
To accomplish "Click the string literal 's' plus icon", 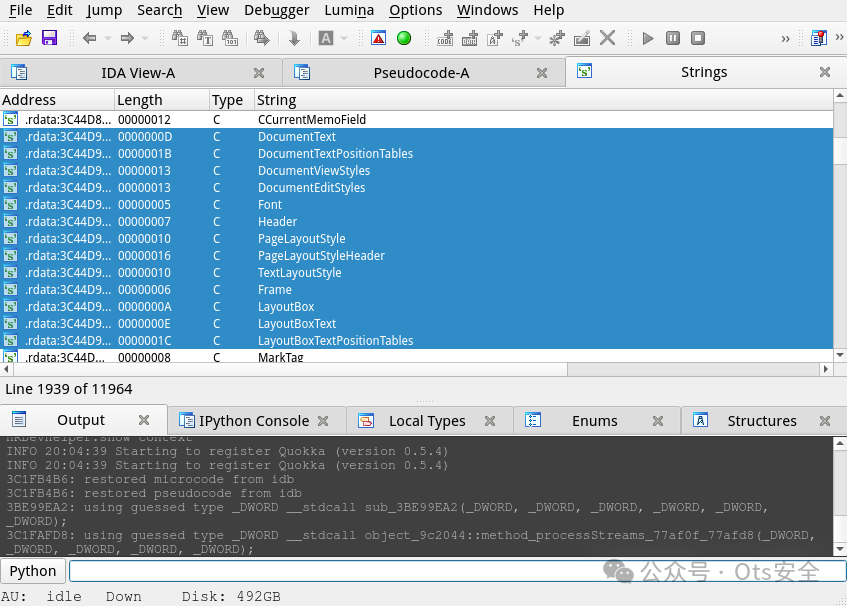I will (520, 38).
